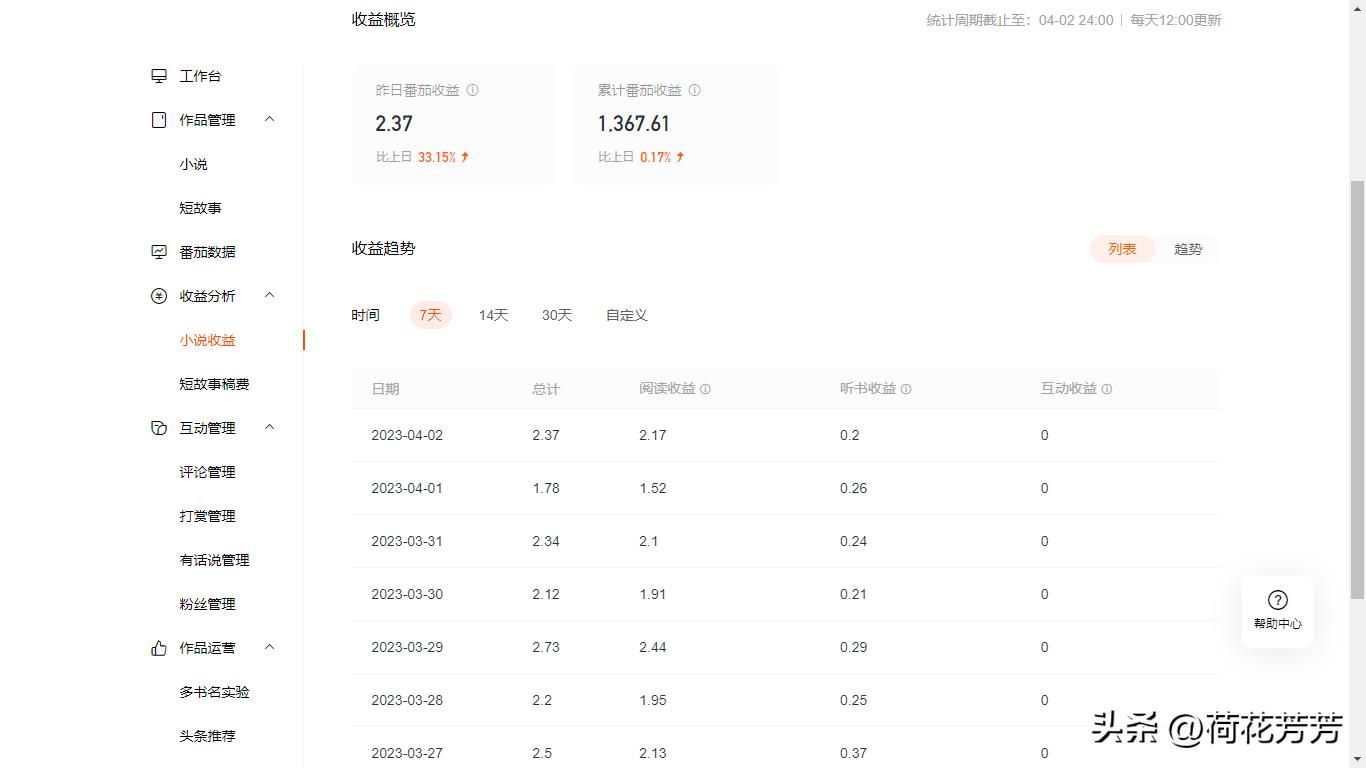Collapse the 收益分析 section chevron
Screen dimensions: 1366x768
[269, 296]
